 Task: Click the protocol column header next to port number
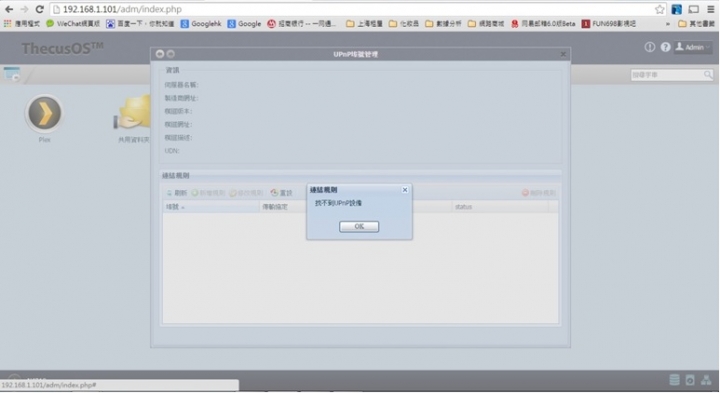click(283, 207)
